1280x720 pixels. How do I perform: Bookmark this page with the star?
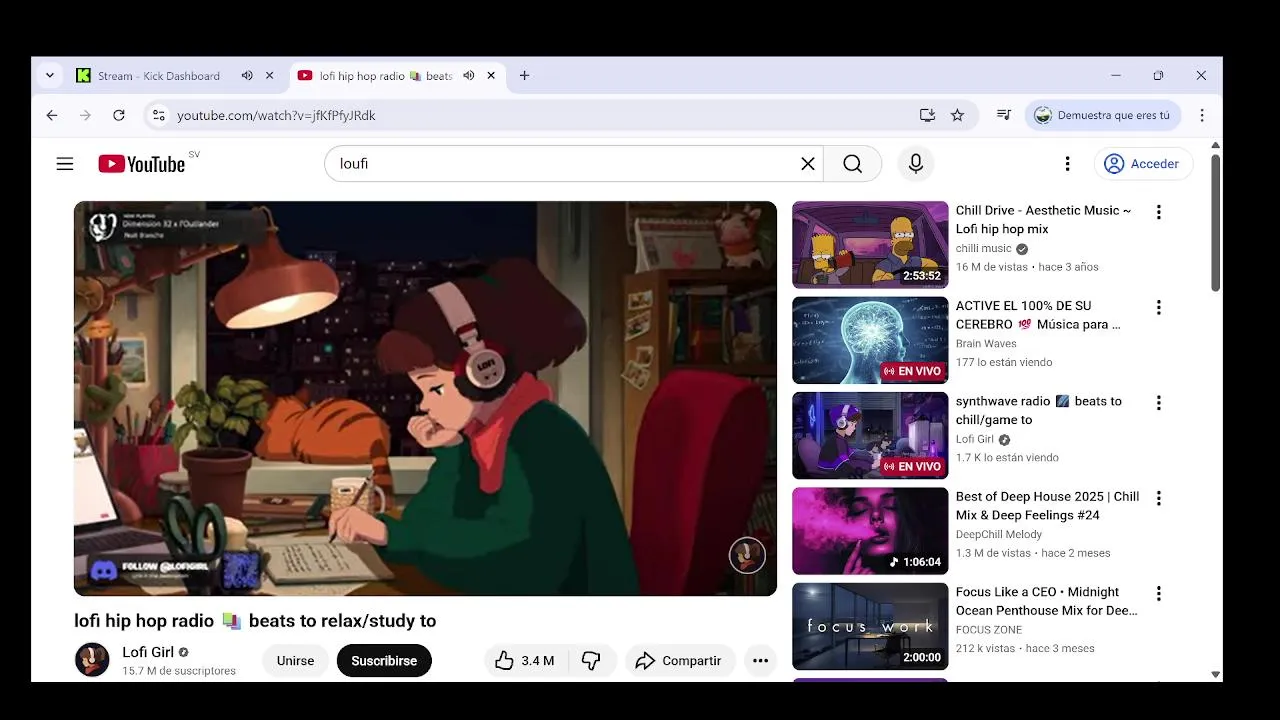[x=957, y=115]
